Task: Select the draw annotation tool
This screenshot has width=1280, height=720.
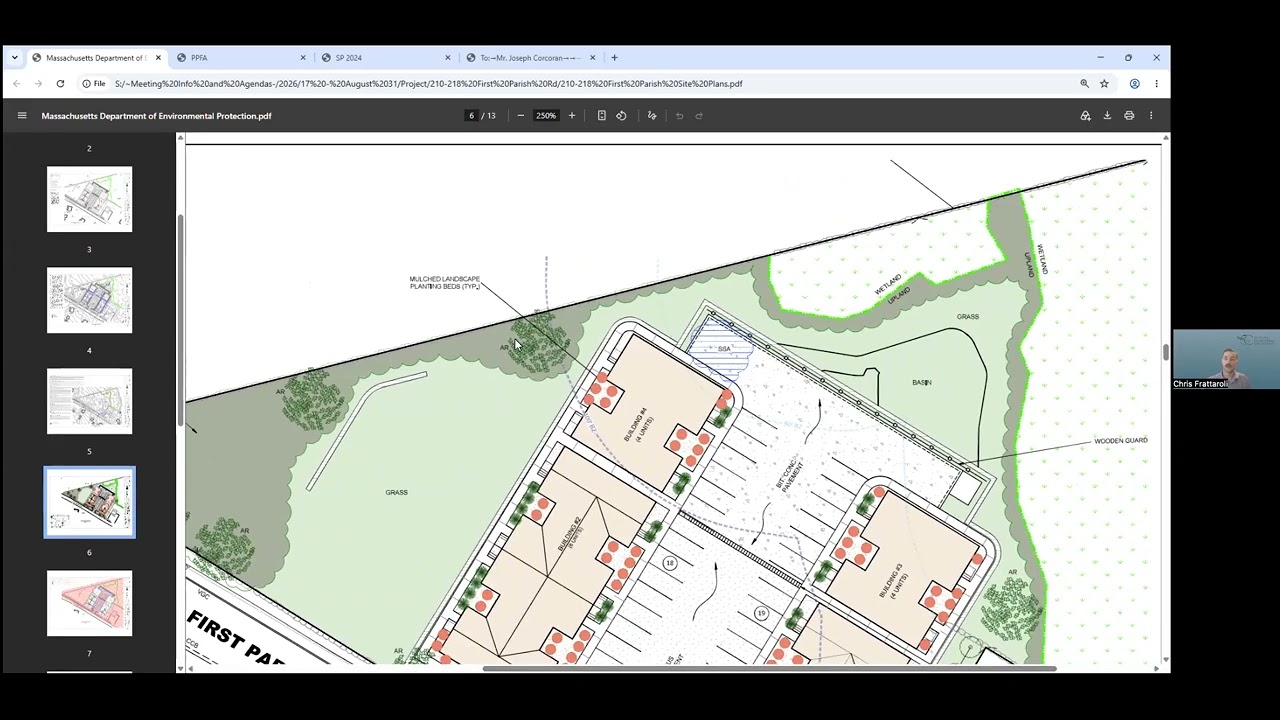Action: pyautogui.click(x=652, y=116)
